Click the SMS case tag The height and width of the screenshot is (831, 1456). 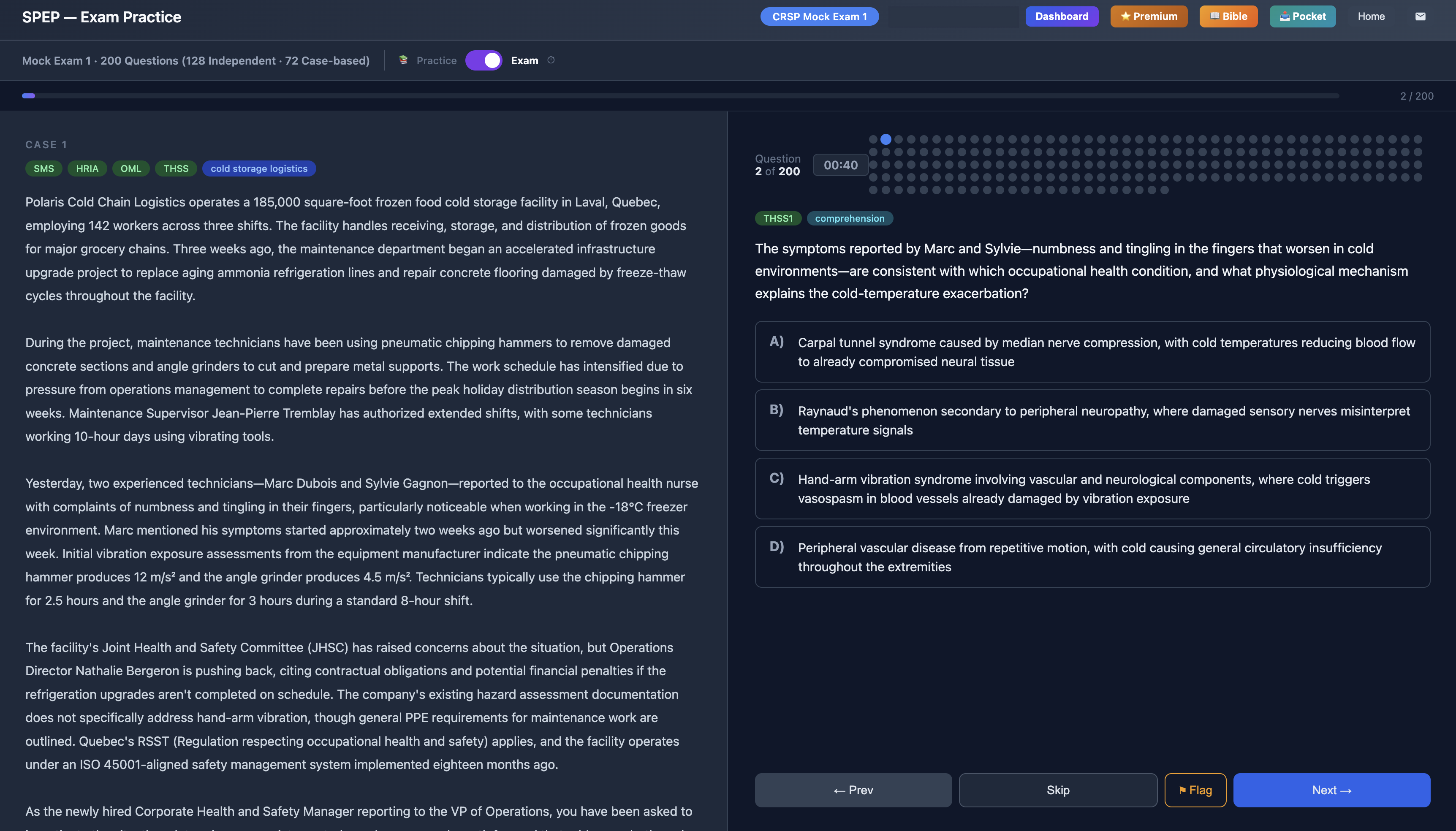pos(44,168)
